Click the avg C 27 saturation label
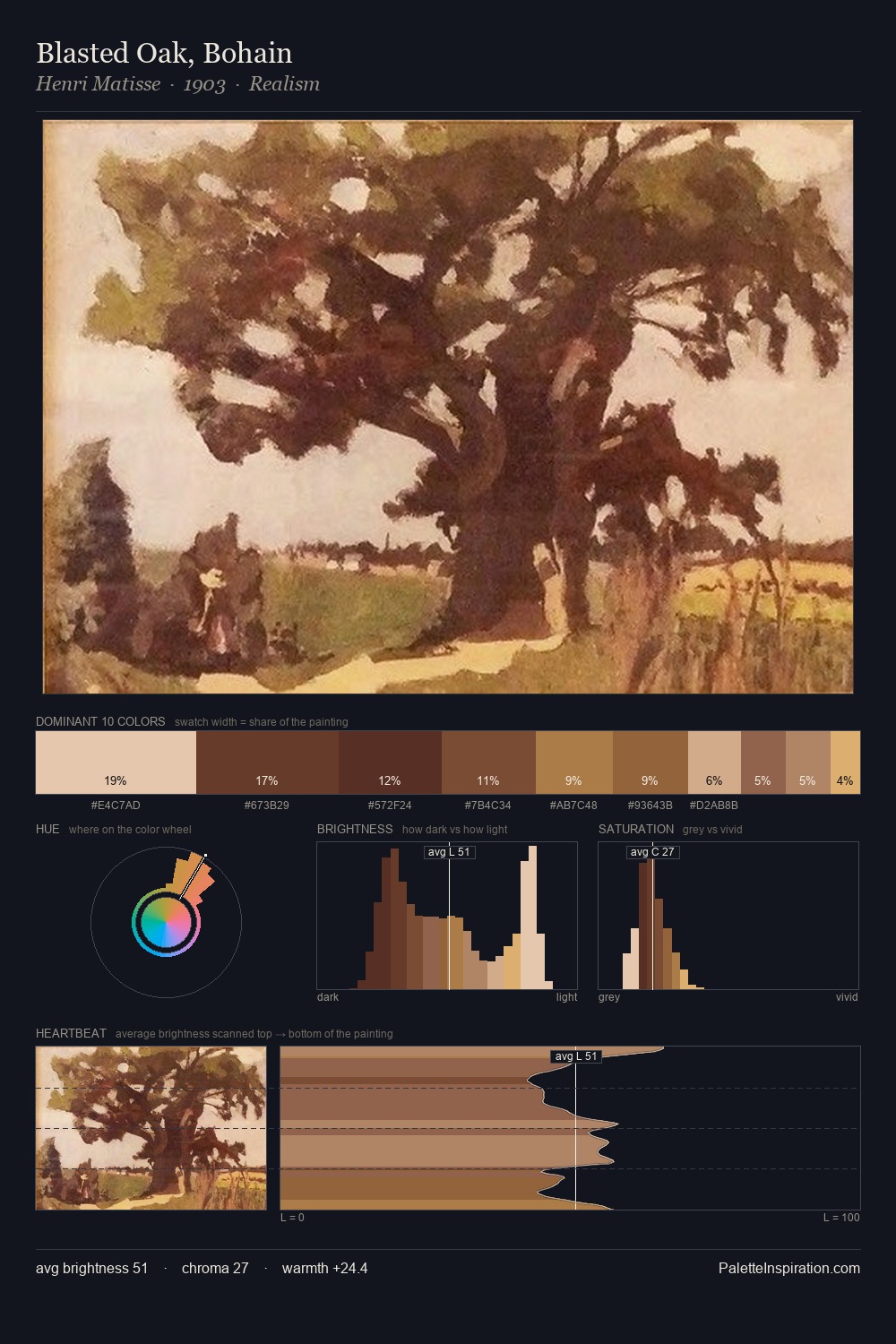 point(652,852)
